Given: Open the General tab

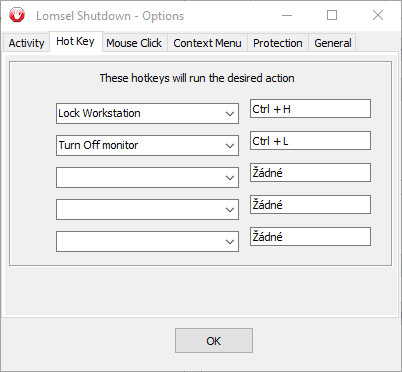Looking at the screenshot, I should coord(333,43).
